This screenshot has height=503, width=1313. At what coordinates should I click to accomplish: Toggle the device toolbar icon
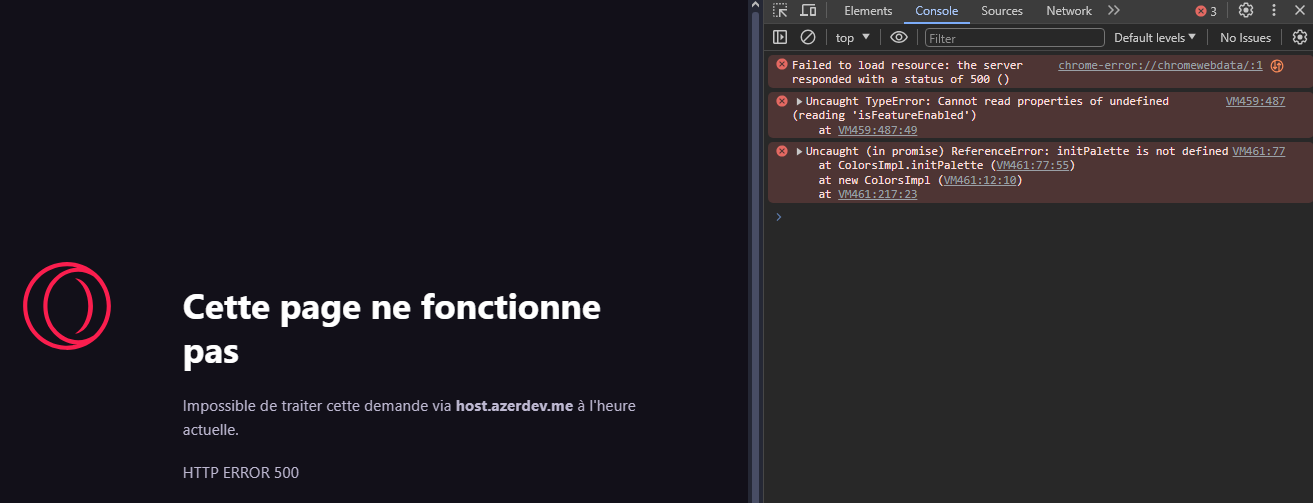click(x=808, y=11)
